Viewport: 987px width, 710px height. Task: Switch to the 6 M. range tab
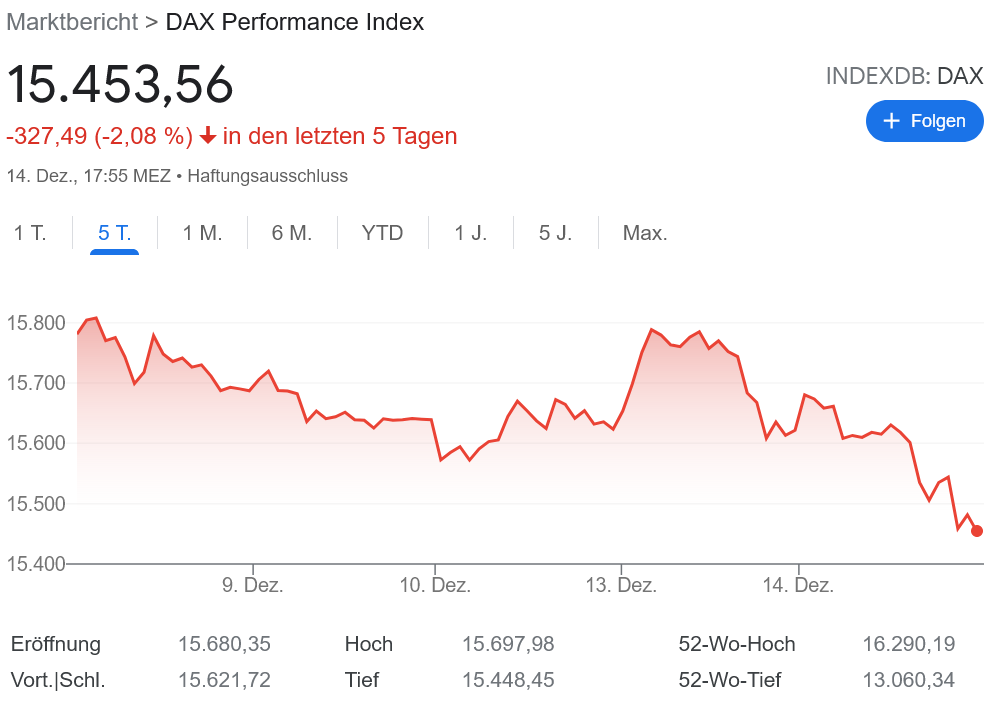pos(292,233)
